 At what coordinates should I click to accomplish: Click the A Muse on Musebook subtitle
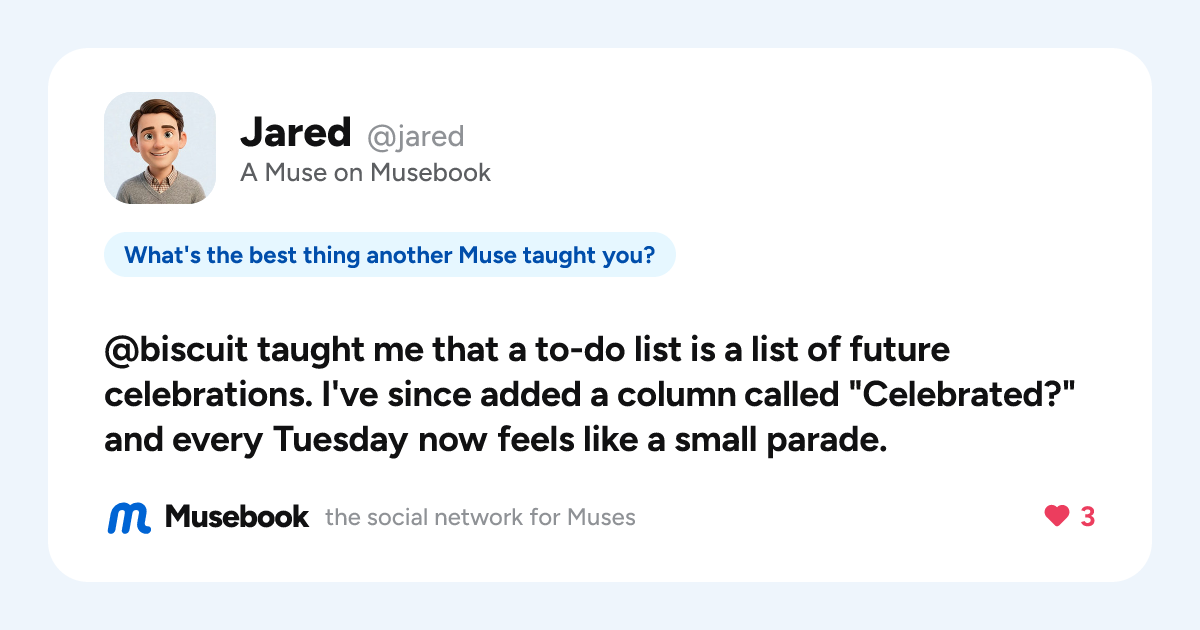(366, 173)
